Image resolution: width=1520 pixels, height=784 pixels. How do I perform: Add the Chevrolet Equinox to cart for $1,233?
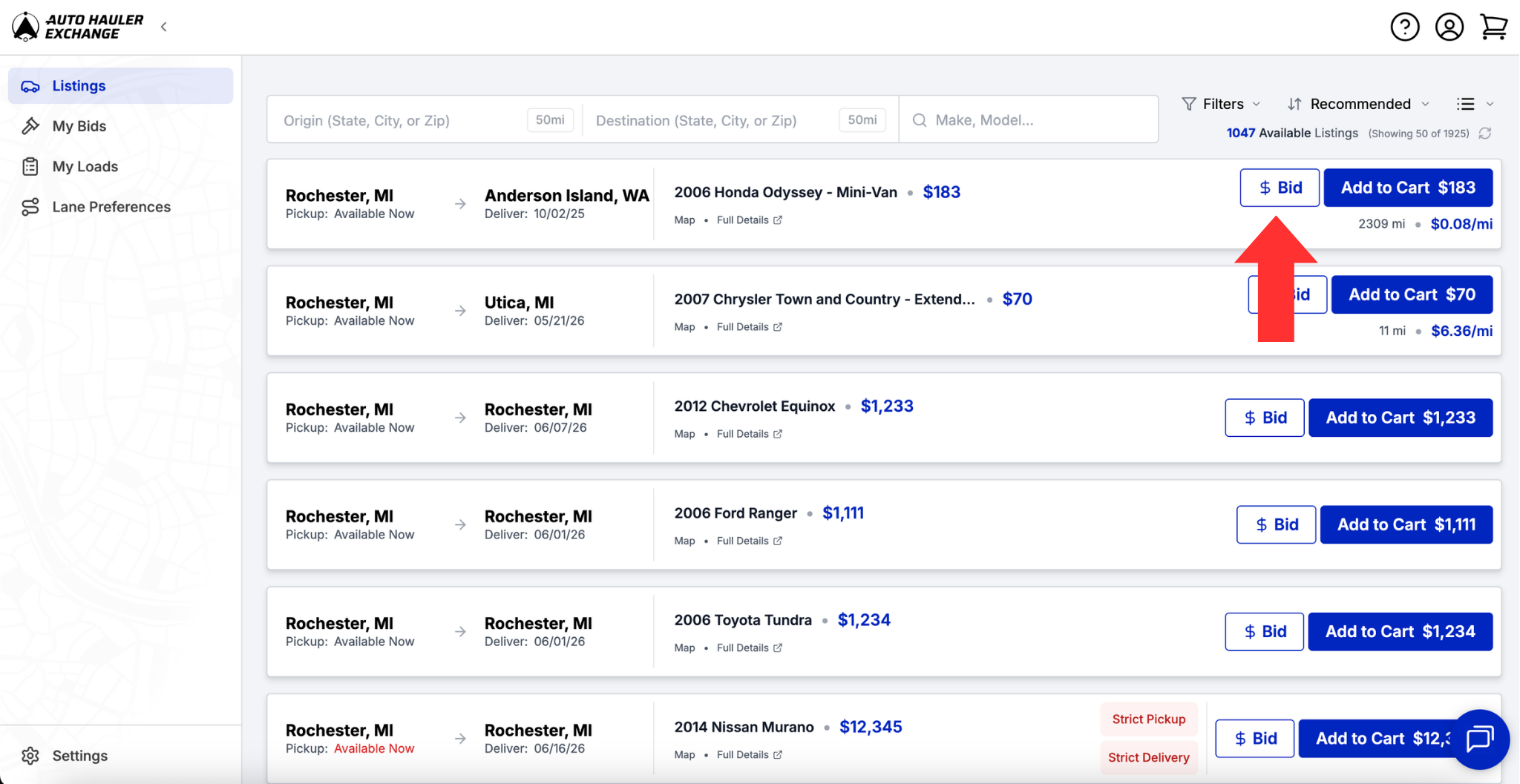pyautogui.click(x=1400, y=418)
